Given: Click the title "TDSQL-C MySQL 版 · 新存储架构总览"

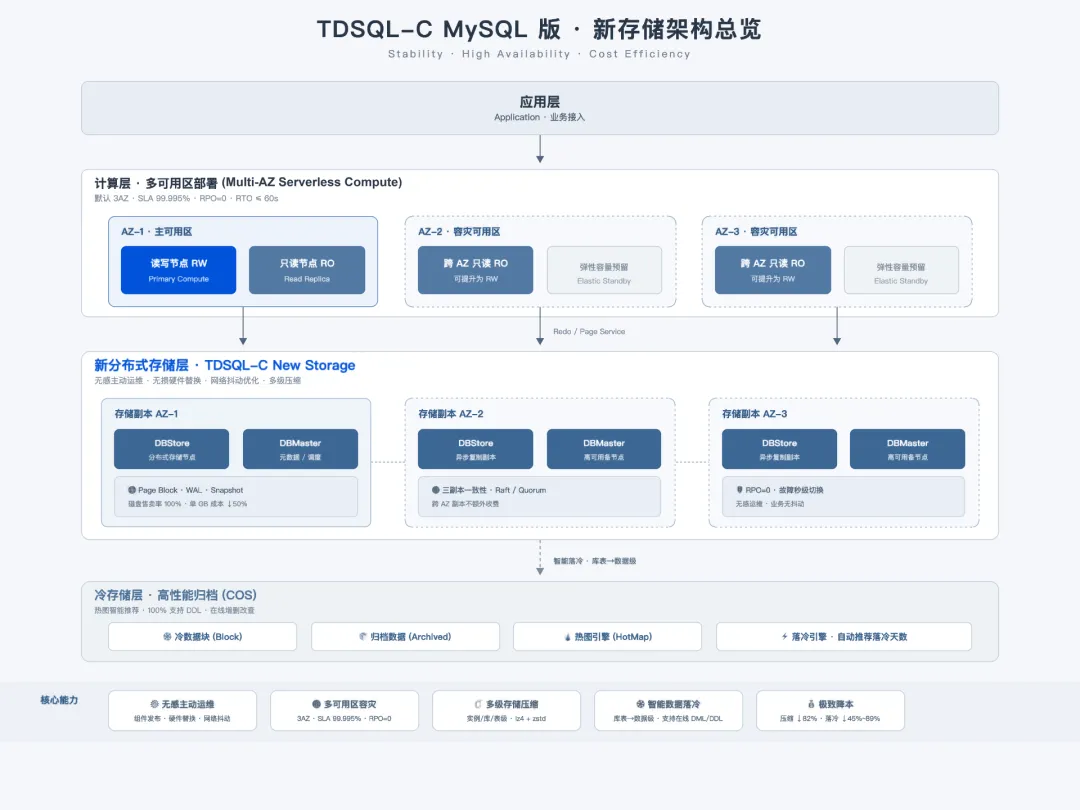Looking at the screenshot, I should click(x=539, y=29).
